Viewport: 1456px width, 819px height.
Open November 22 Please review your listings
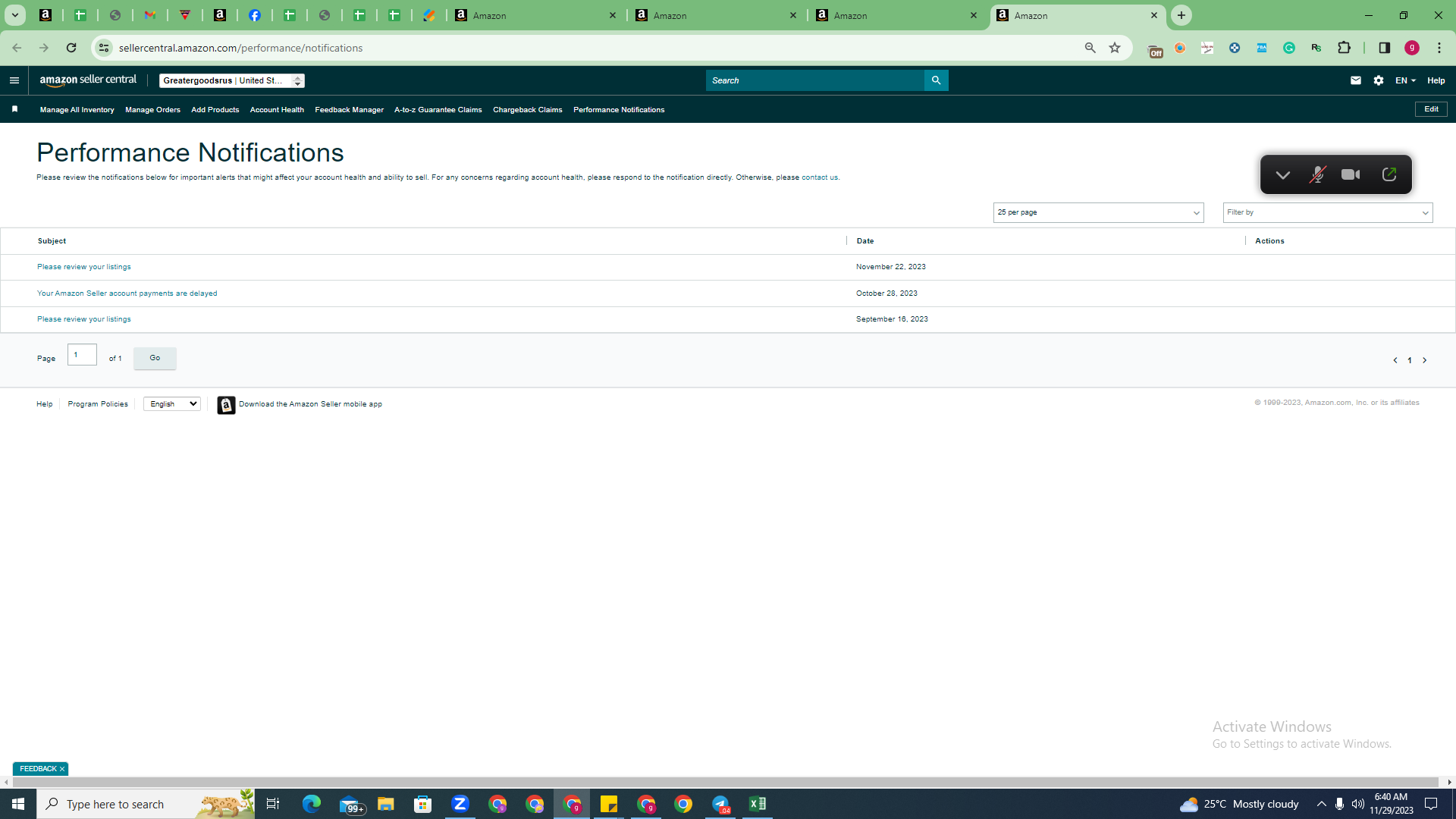point(83,267)
